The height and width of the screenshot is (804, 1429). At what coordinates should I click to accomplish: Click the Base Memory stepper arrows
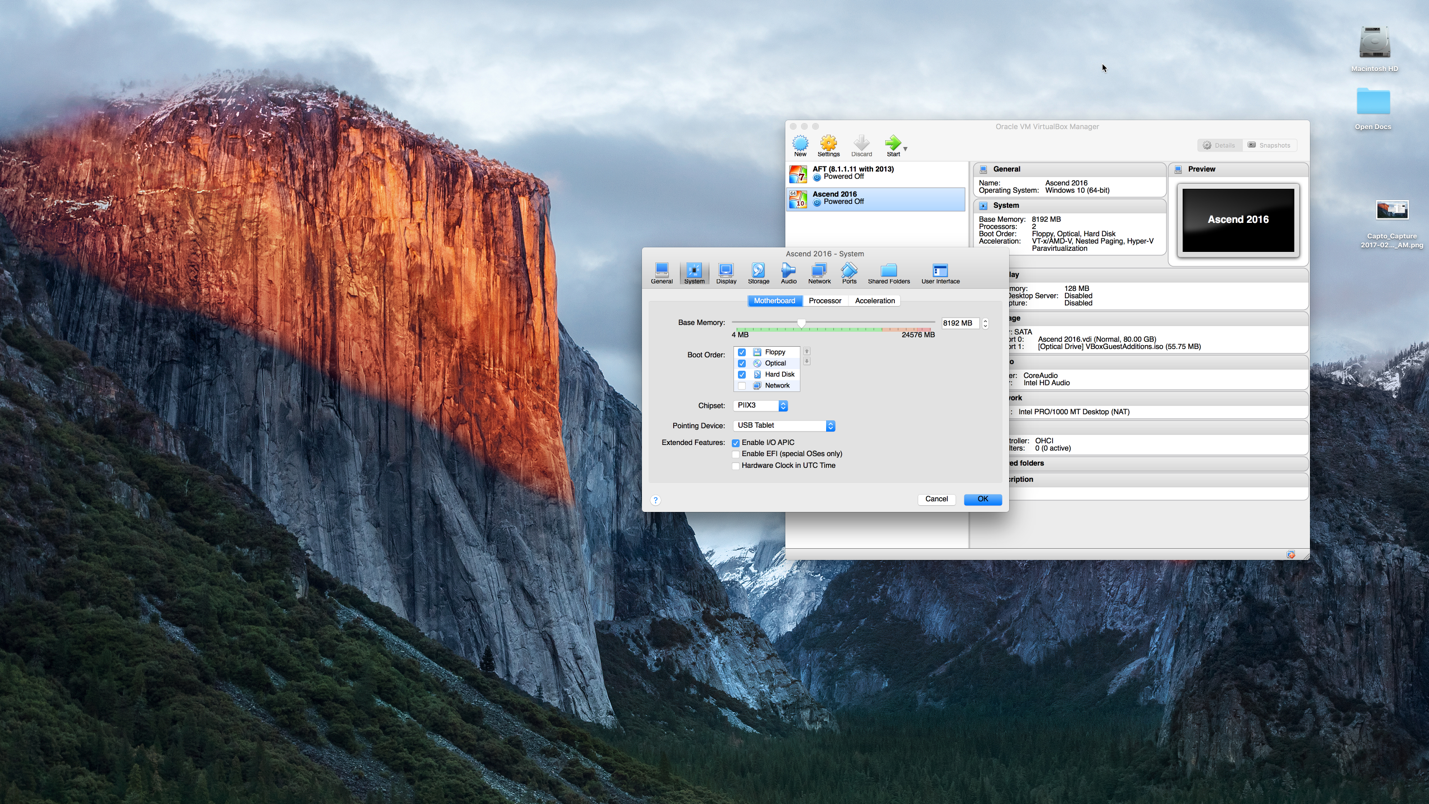pos(985,323)
